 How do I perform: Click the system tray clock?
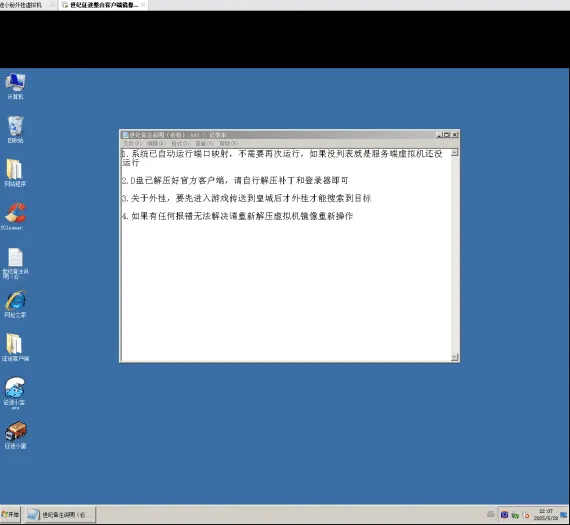(546, 514)
